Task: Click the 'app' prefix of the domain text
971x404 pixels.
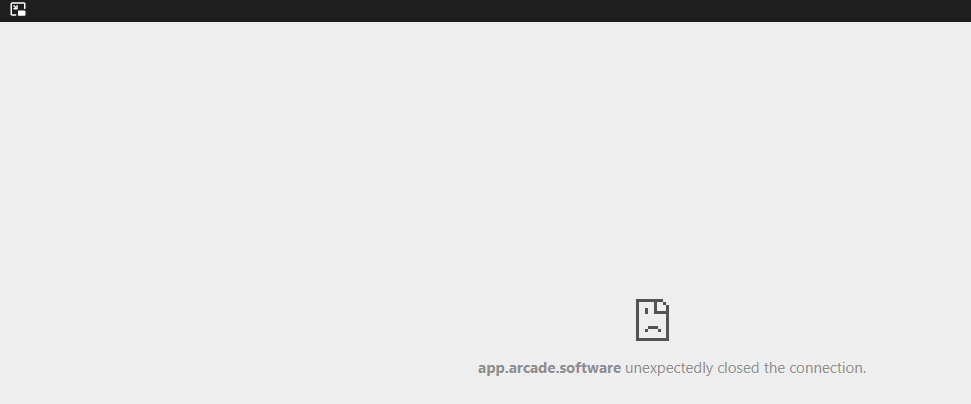Action: click(491, 369)
